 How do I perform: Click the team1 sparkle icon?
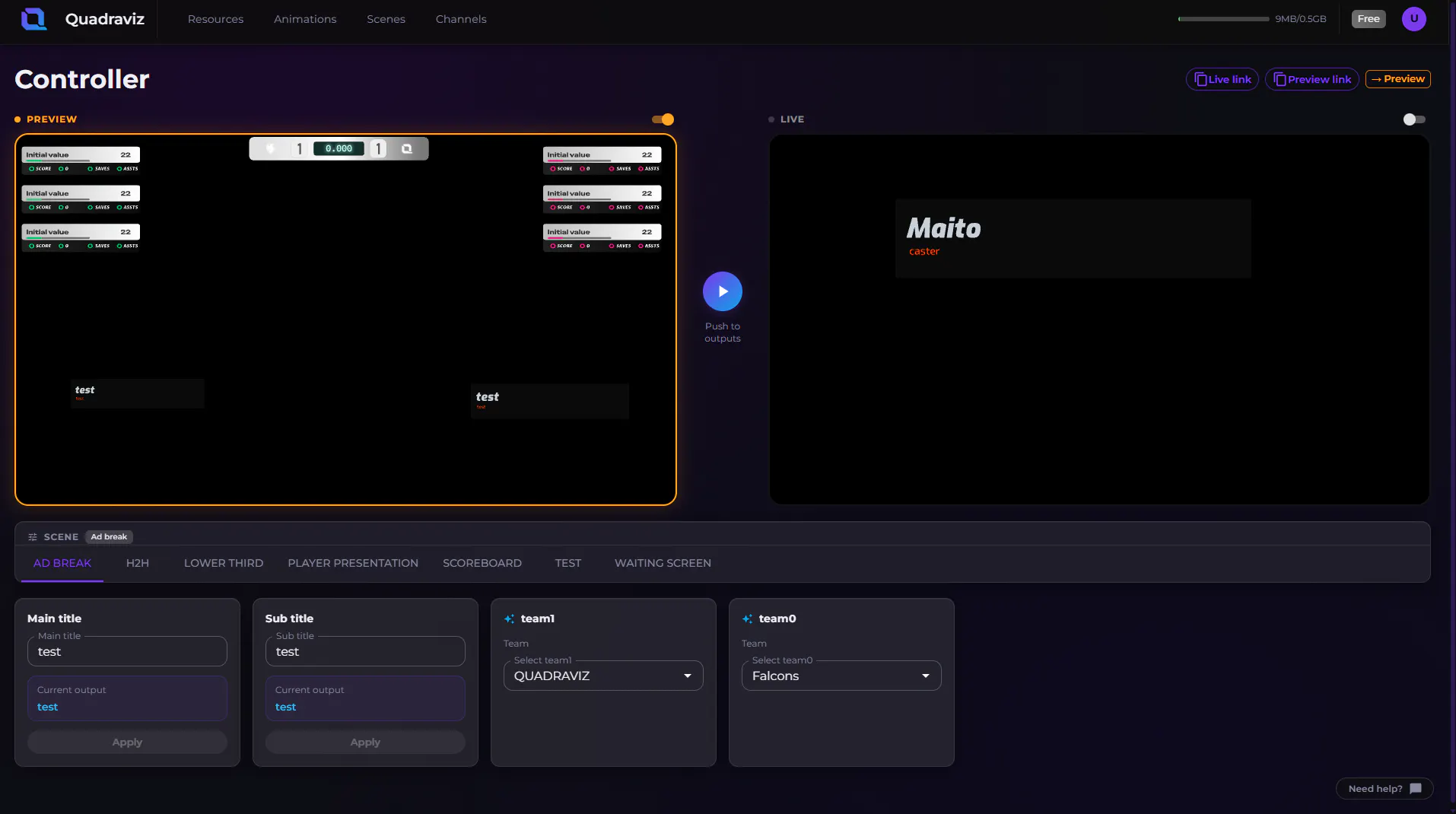pos(509,618)
